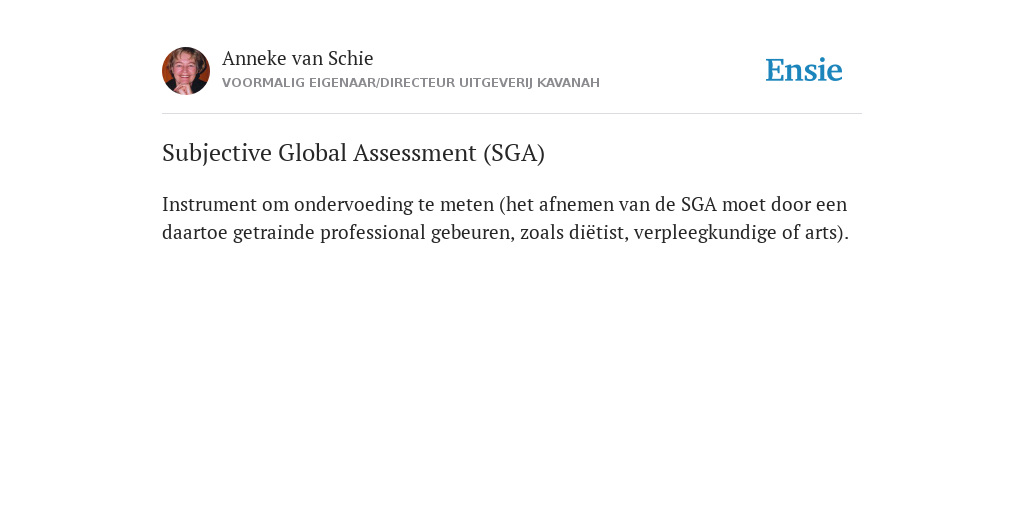Click Anneke van Schie's profile photo
The image size is (1024, 512).
tap(186, 71)
